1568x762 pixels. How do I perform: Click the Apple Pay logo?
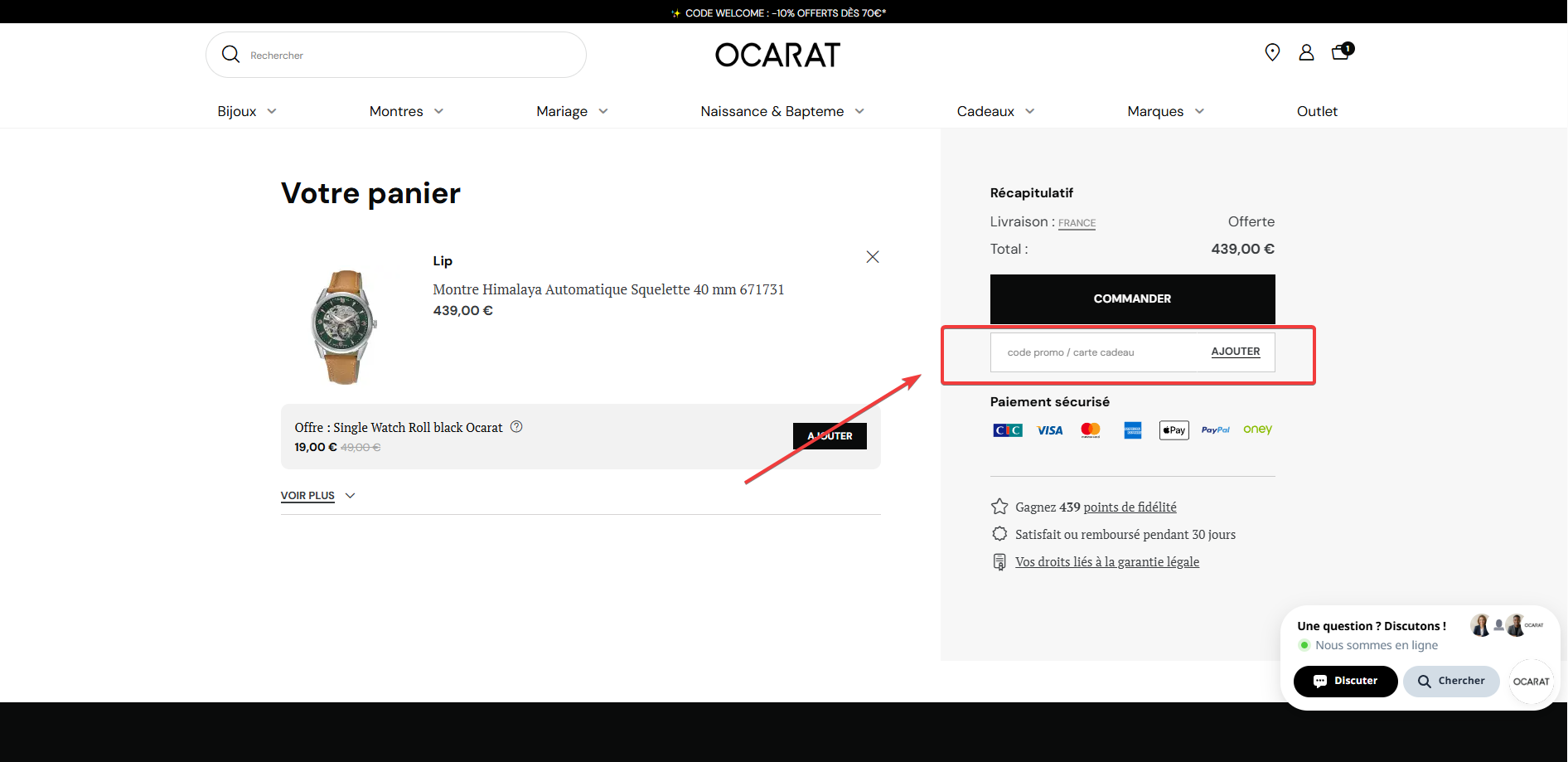(1174, 430)
